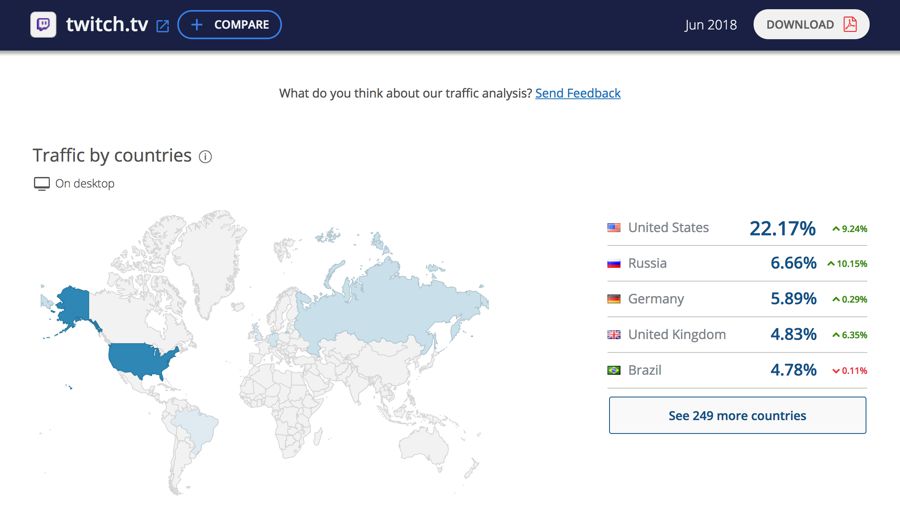The image size is (900, 512).
Task: Click the 22.17% traffic value
Action: pyautogui.click(x=782, y=228)
